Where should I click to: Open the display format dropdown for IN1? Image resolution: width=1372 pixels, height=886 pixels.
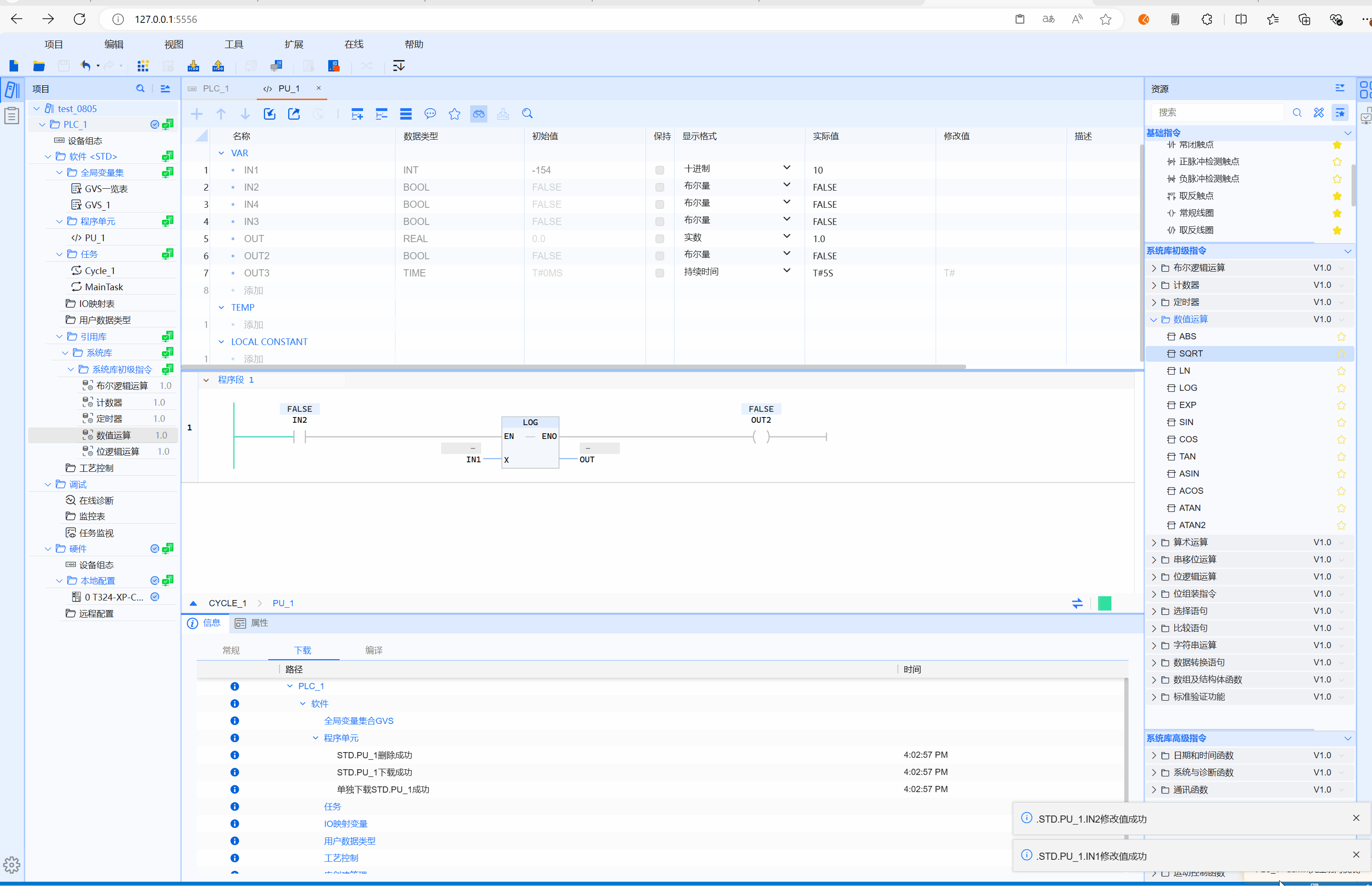click(787, 168)
